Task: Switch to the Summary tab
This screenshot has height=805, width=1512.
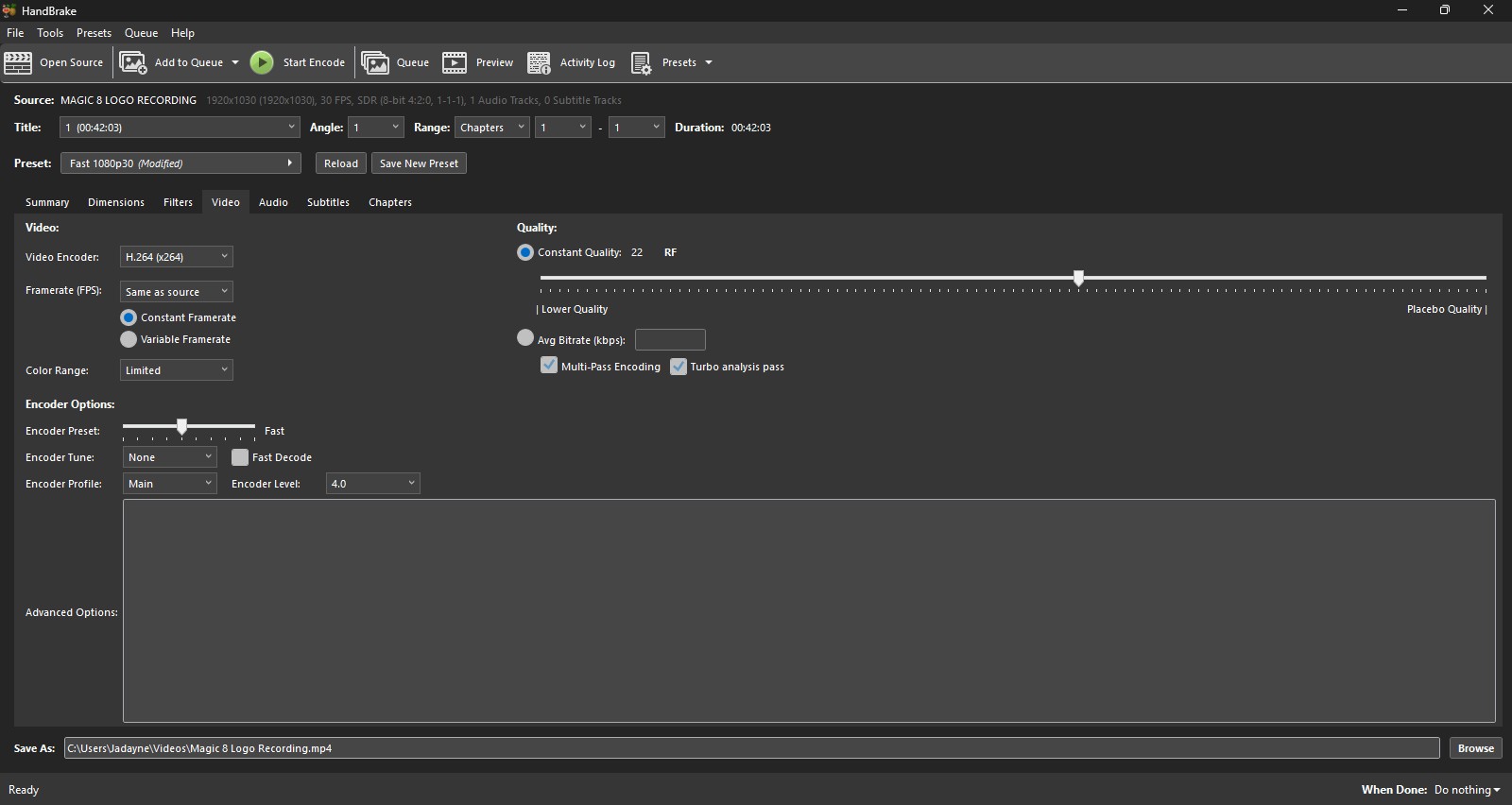Action: pos(47,202)
